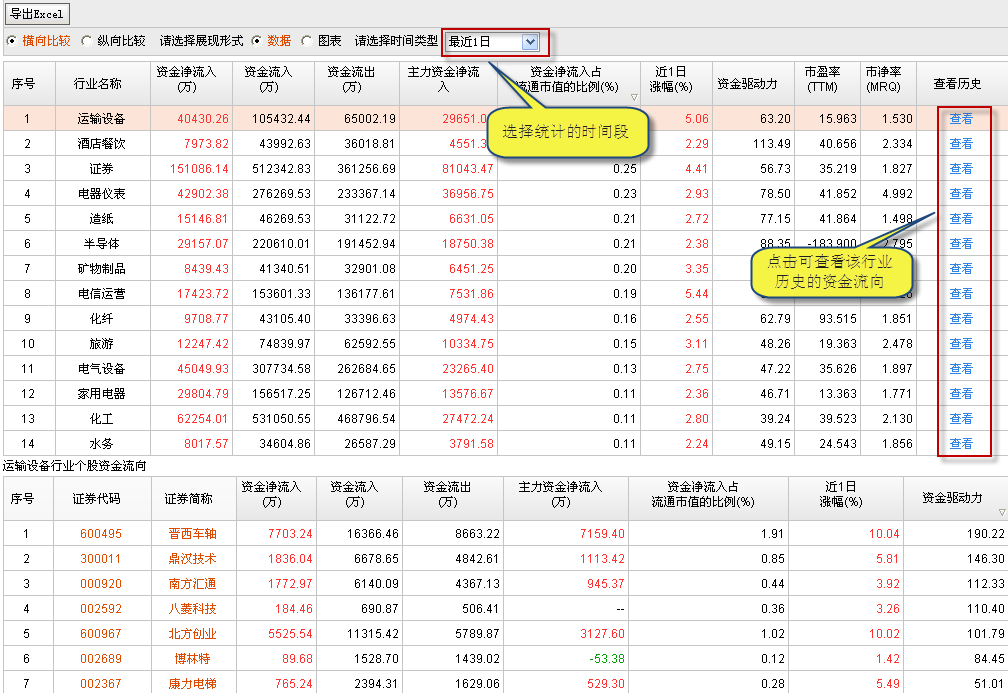Click the 导出Excel button
Screen dimensions: 1008x693
point(36,14)
